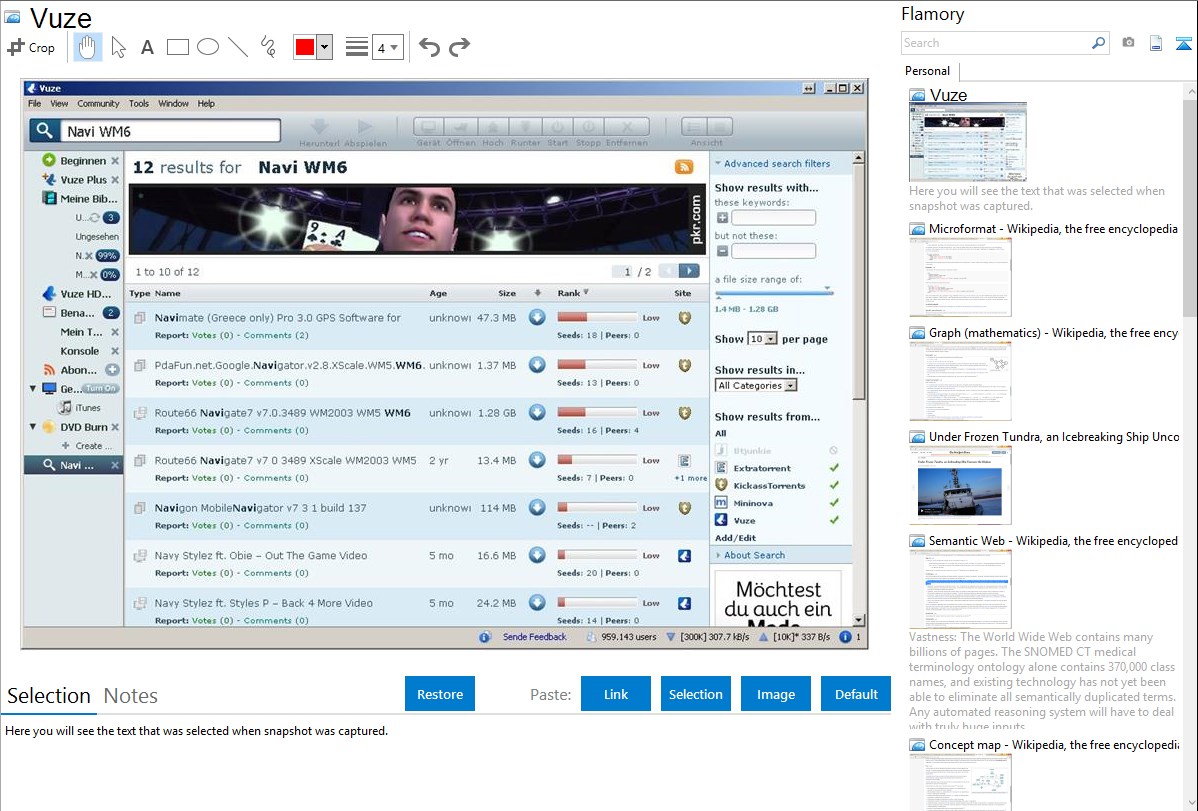Screen dimensions: 1198x811
Task: Click the camera capture snapshot icon
Action: tap(1128, 43)
